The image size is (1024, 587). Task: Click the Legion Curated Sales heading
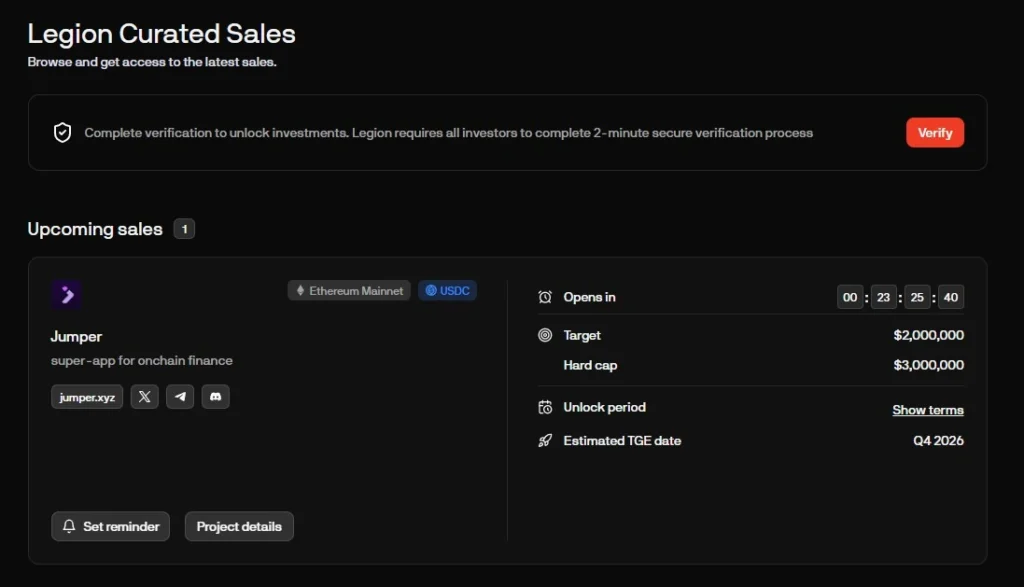click(161, 33)
